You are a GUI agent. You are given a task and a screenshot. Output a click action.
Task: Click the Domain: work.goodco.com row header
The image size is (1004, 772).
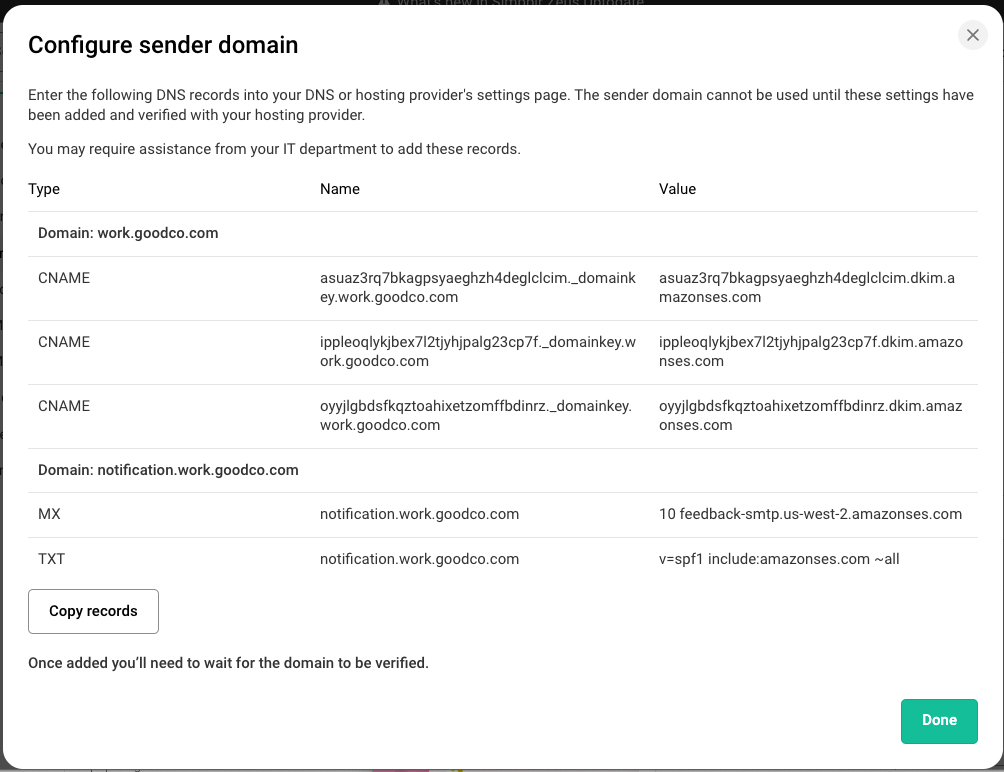pos(126,233)
